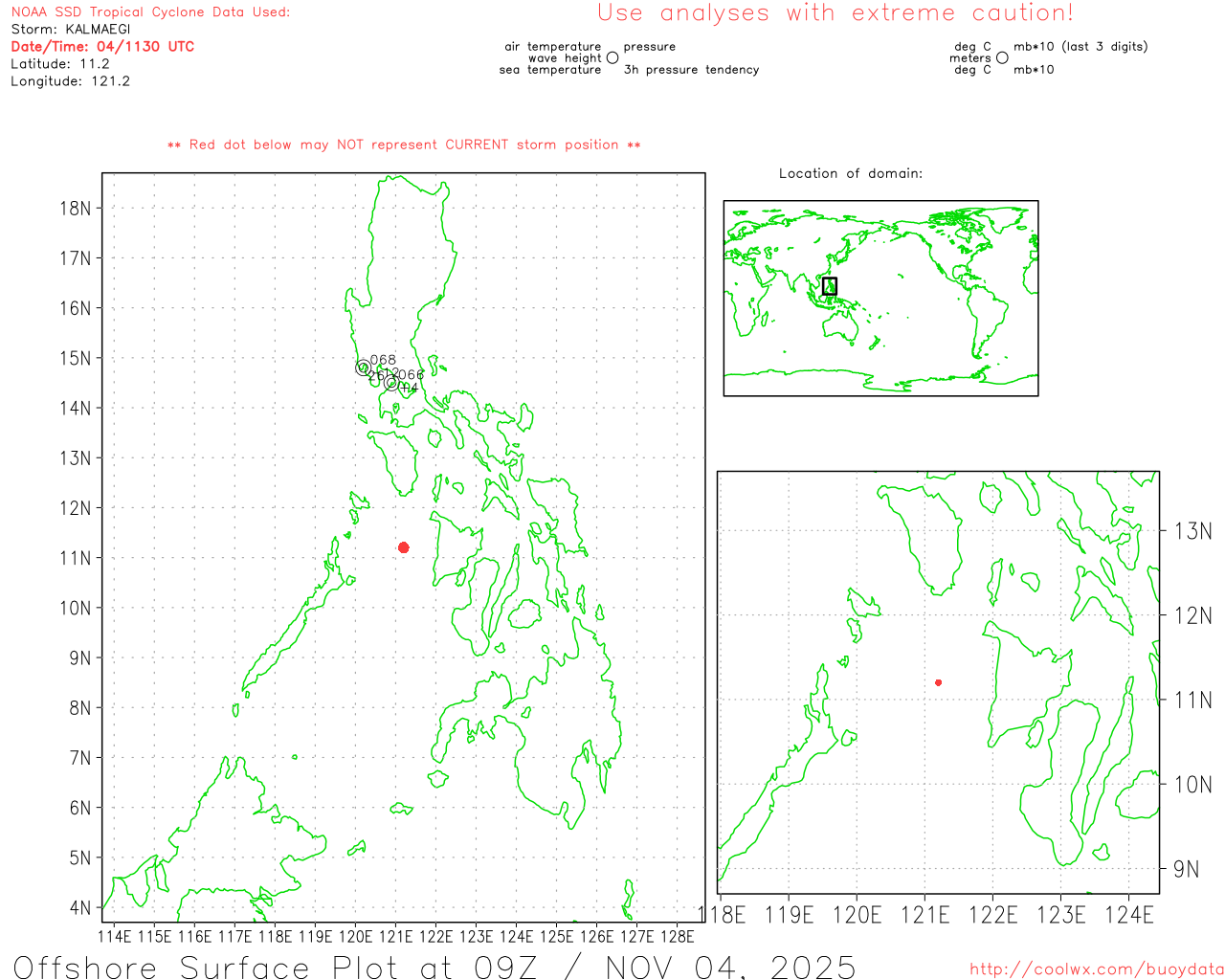Click the Latitude: 11.2 text
The image size is (1225, 980).
point(60,63)
